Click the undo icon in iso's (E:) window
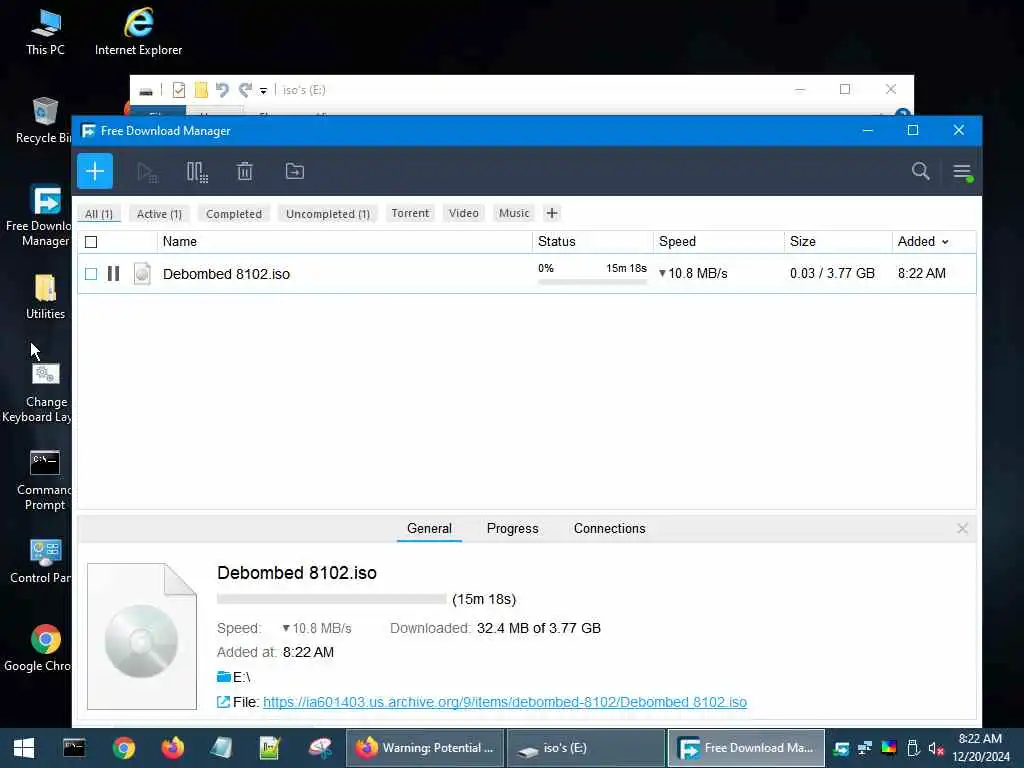The image size is (1024, 768). (222, 90)
